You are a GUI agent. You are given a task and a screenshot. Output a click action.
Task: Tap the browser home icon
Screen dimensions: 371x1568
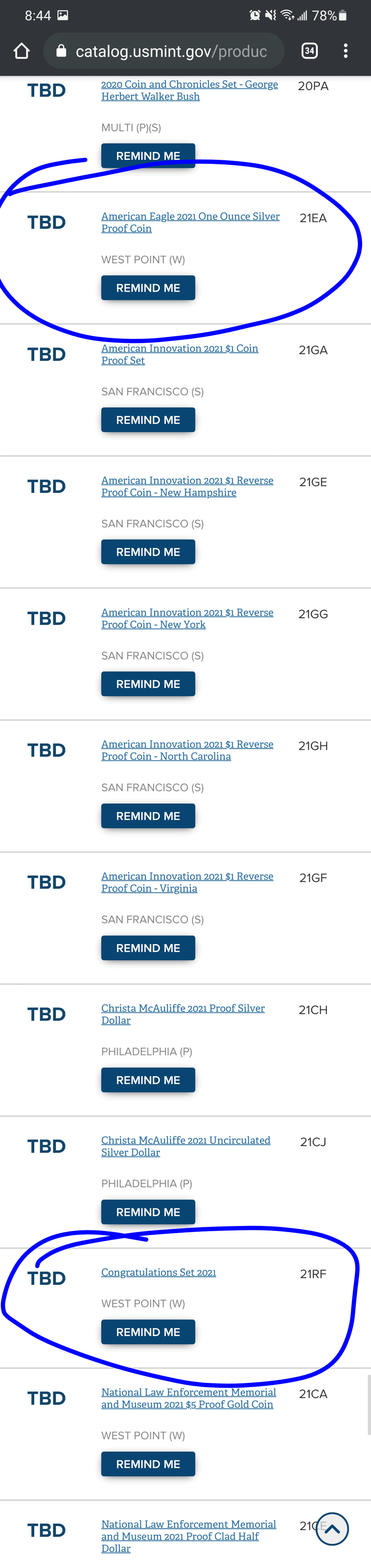[22, 51]
